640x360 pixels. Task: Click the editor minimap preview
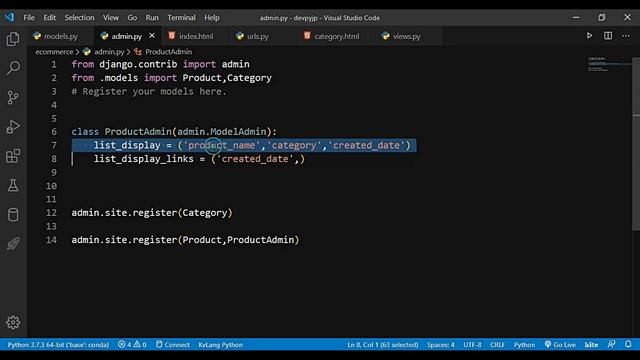608,64
